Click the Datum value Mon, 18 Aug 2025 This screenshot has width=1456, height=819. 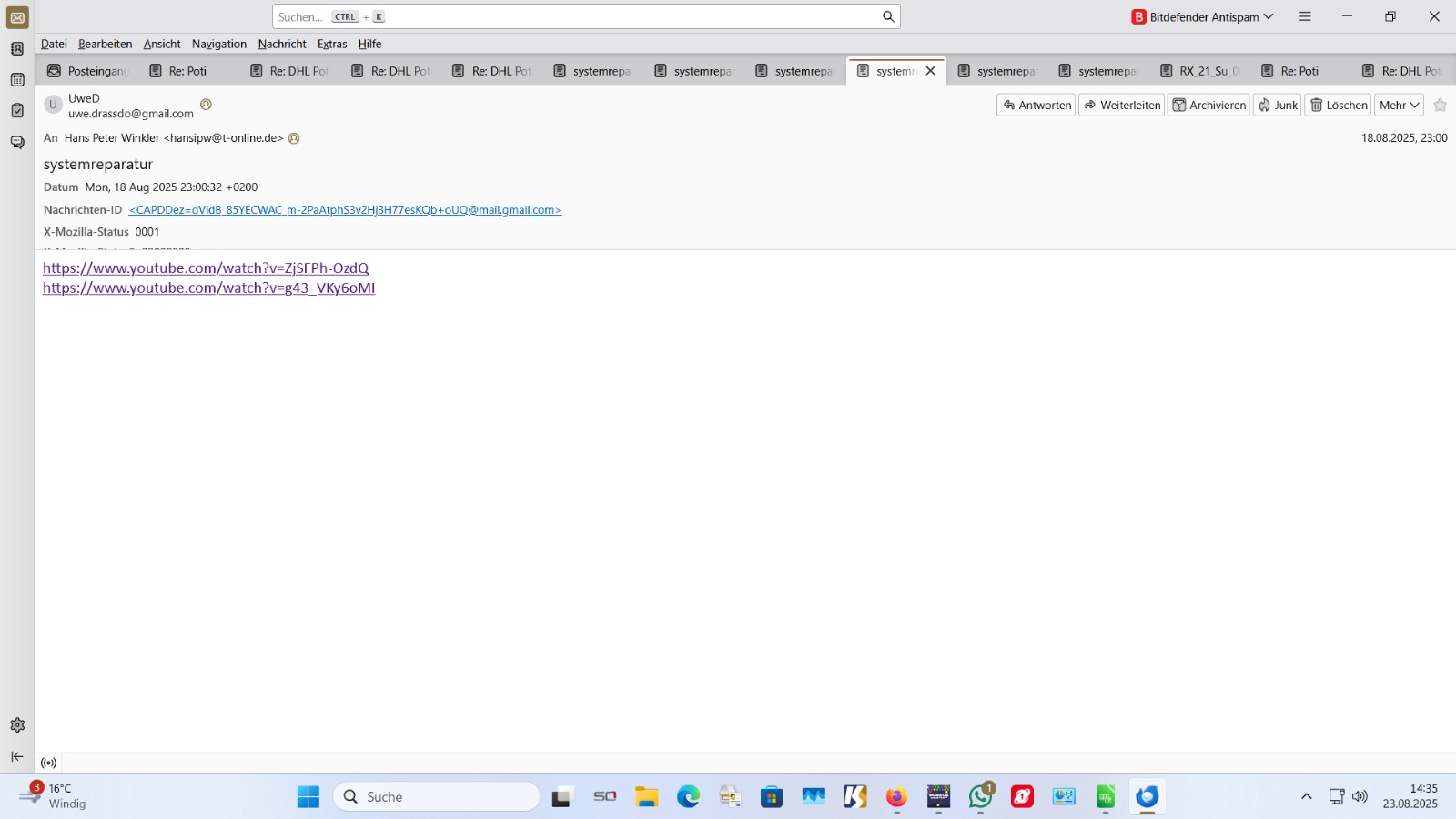(x=171, y=187)
